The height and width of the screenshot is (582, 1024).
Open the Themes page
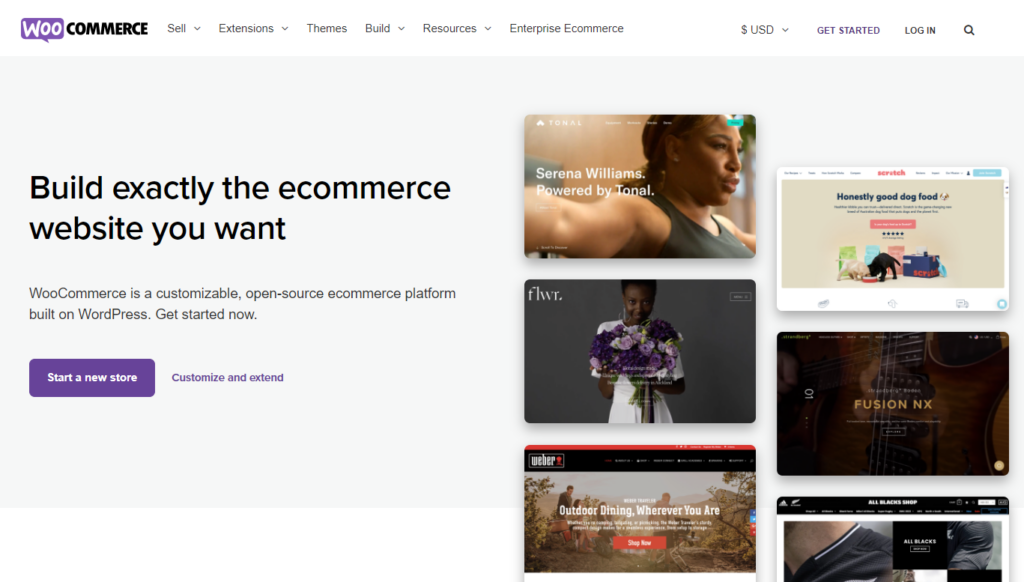(x=327, y=29)
